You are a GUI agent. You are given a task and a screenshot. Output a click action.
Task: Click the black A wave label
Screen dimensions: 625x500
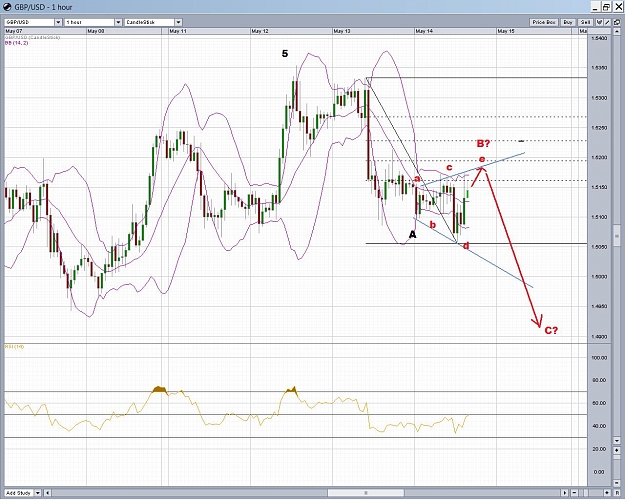(413, 235)
